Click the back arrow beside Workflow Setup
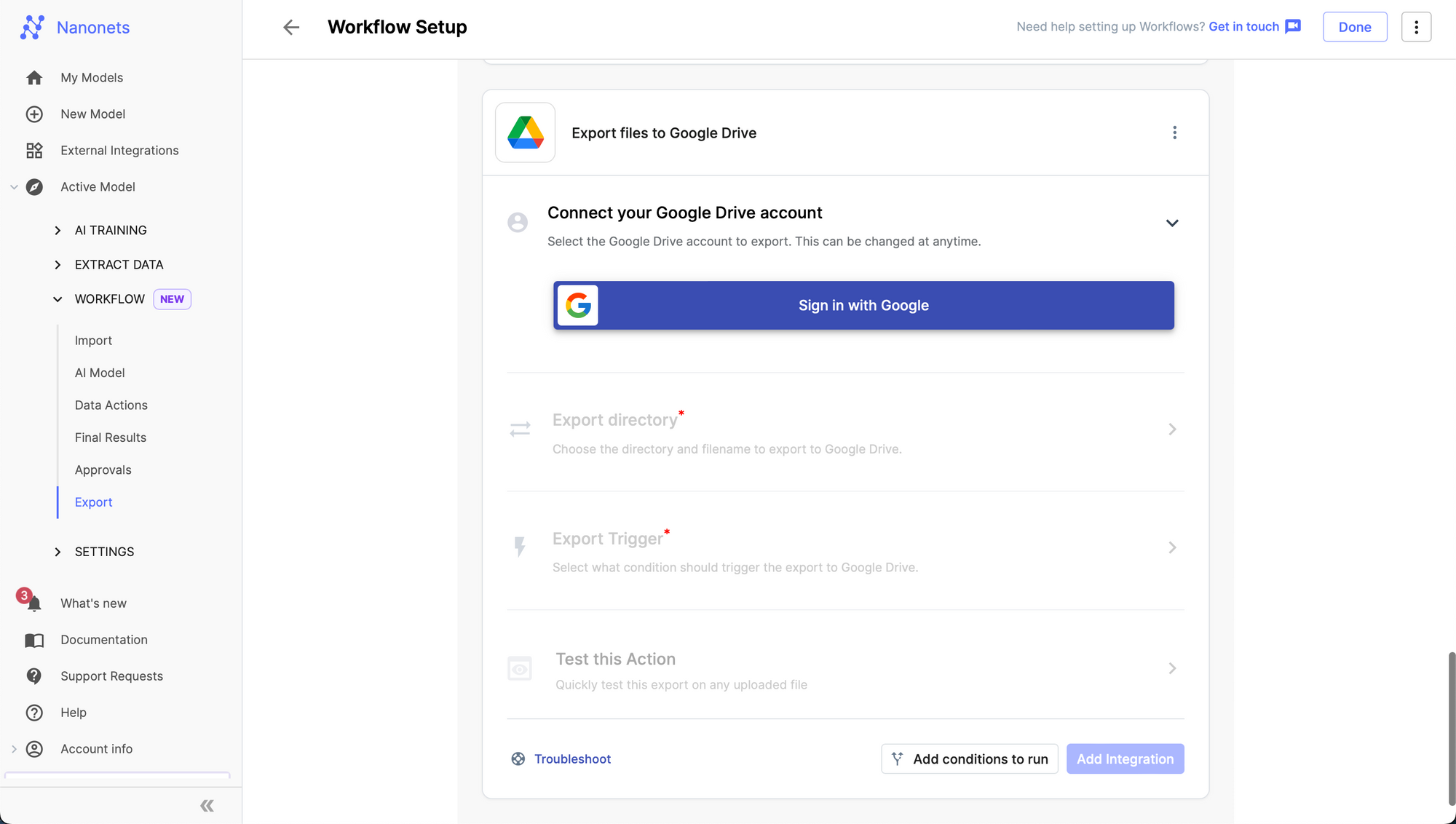 tap(290, 27)
